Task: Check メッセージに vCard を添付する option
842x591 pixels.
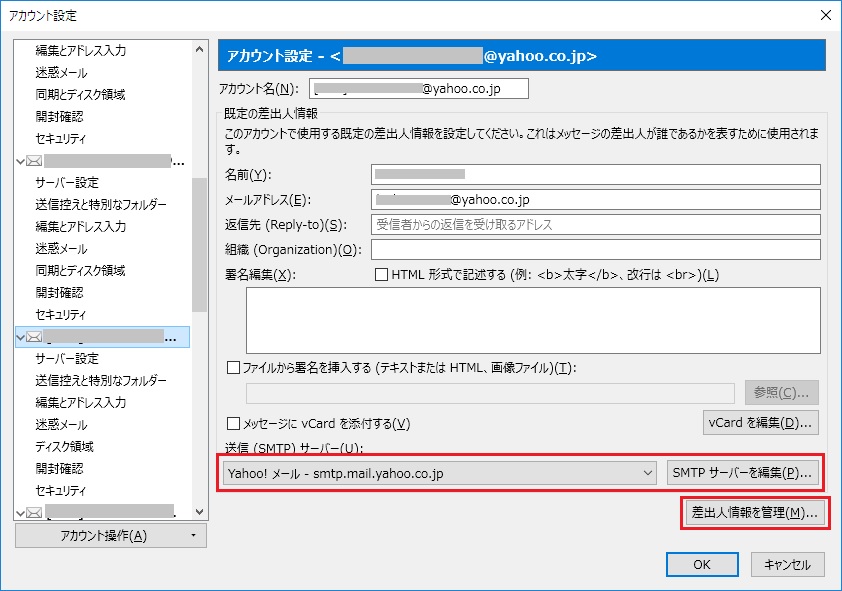Action: pos(234,423)
